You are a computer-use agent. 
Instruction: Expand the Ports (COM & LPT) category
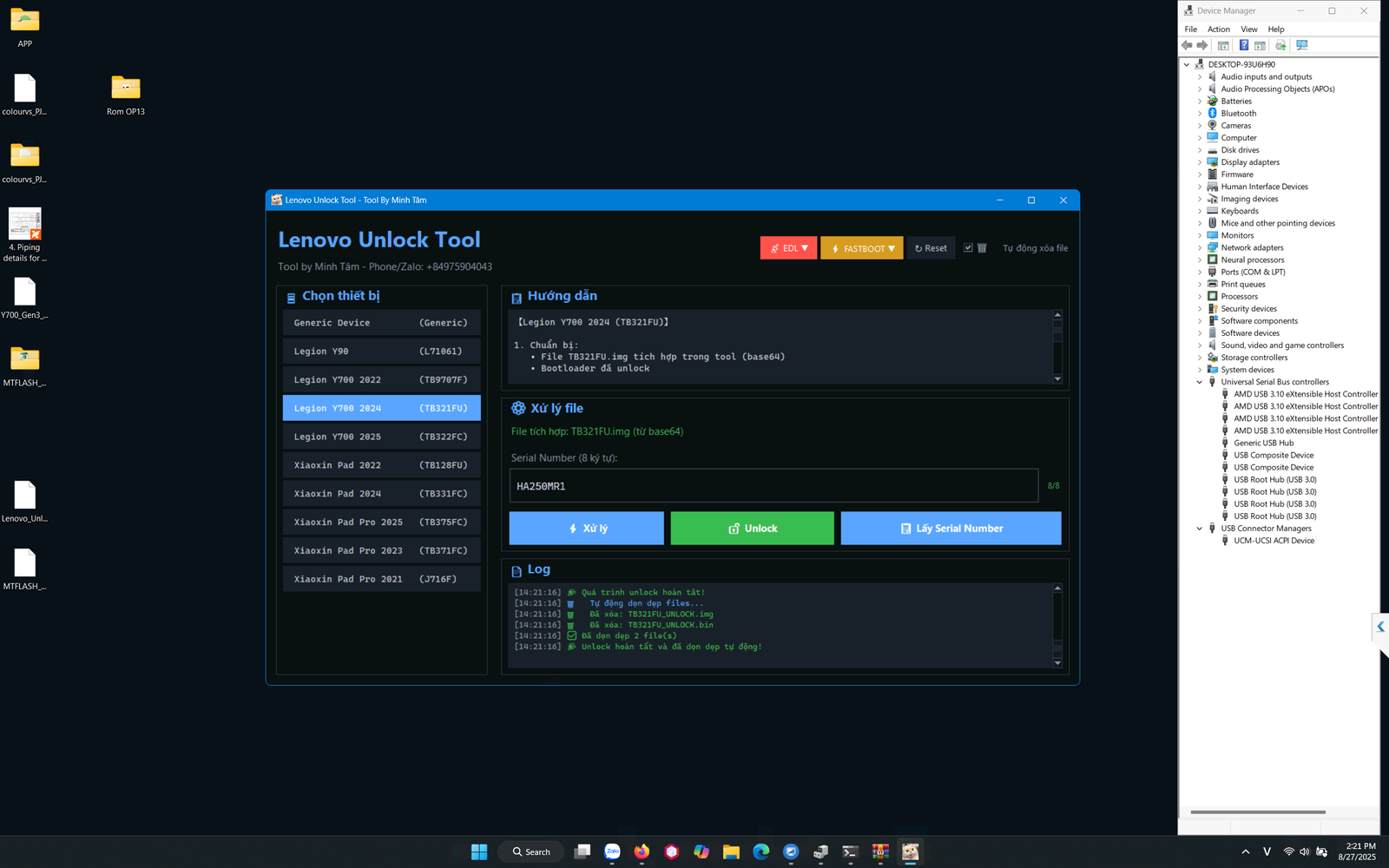pos(1200,273)
